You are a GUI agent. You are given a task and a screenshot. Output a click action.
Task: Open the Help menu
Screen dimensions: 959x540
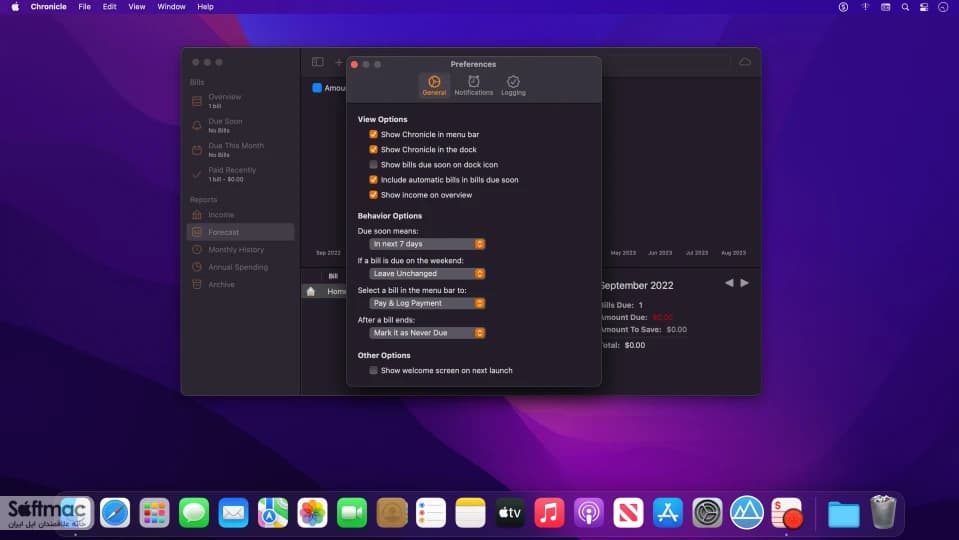pos(206,7)
